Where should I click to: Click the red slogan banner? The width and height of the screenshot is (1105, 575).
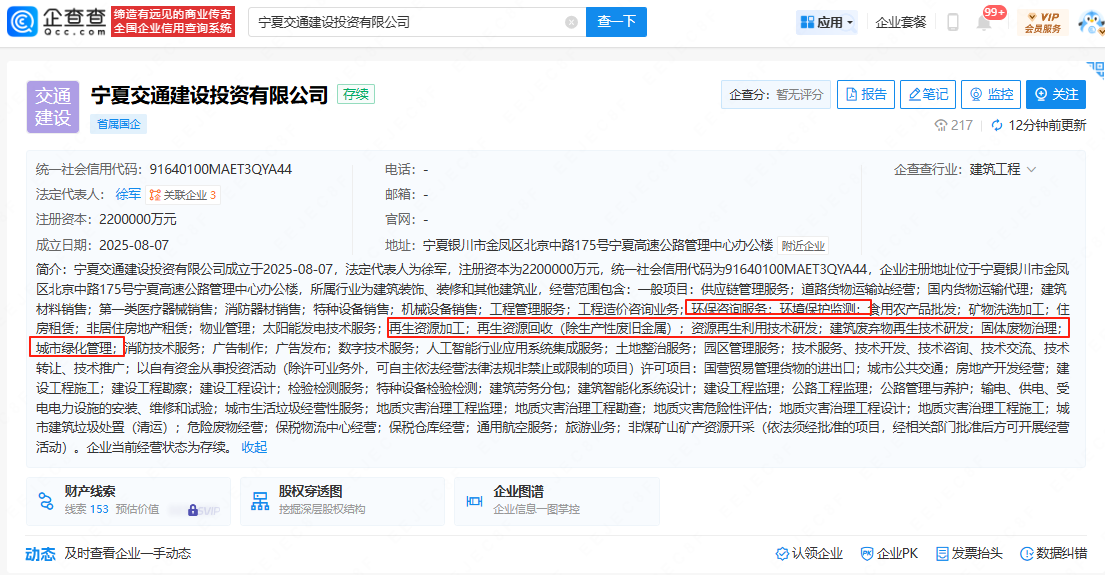173,22
